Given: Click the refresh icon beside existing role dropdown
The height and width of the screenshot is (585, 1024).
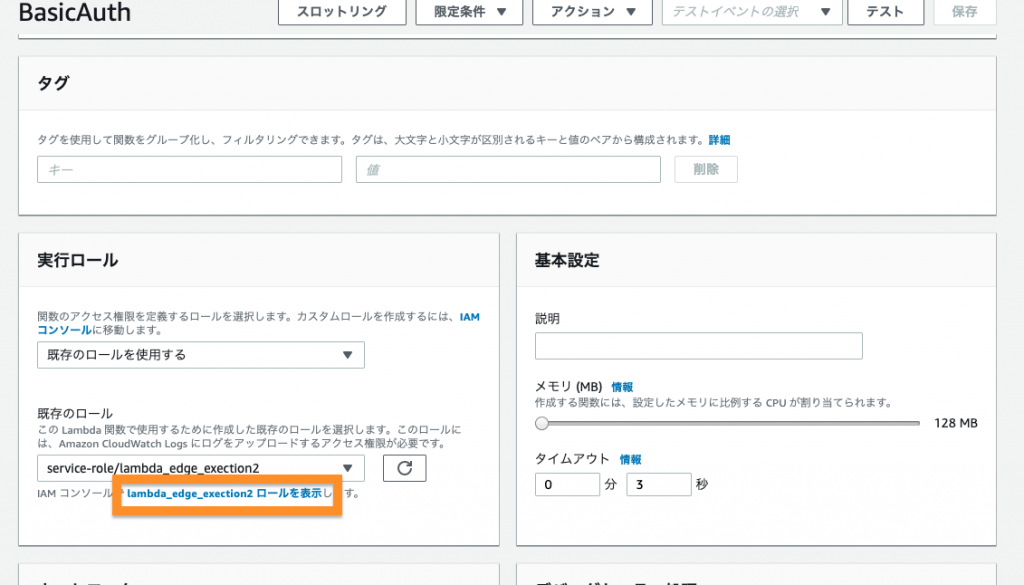Looking at the screenshot, I should (x=404, y=468).
